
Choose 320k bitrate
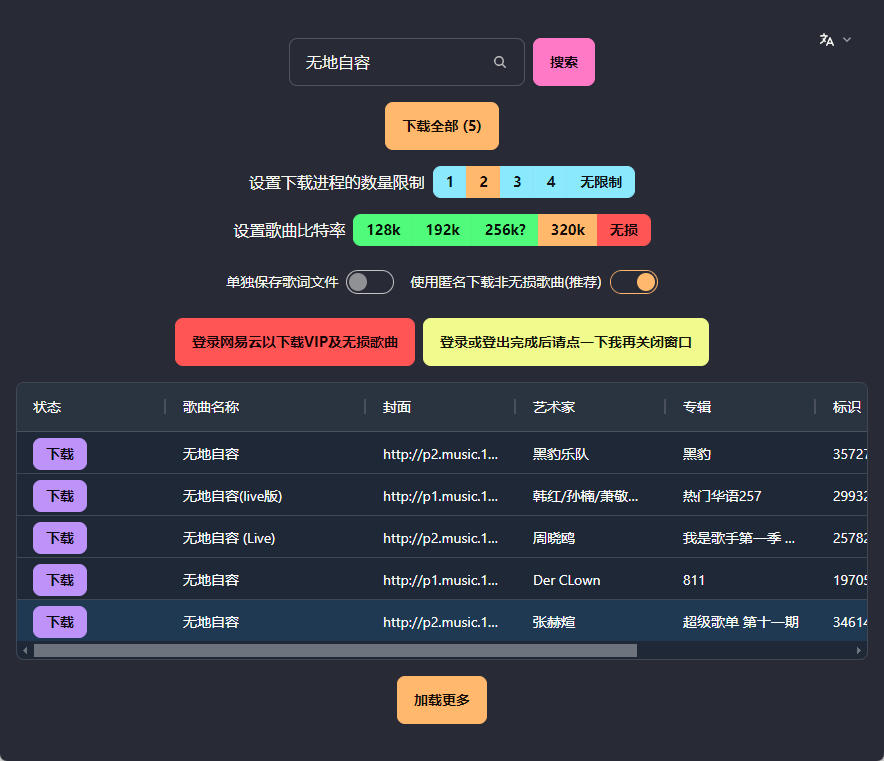click(x=568, y=230)
